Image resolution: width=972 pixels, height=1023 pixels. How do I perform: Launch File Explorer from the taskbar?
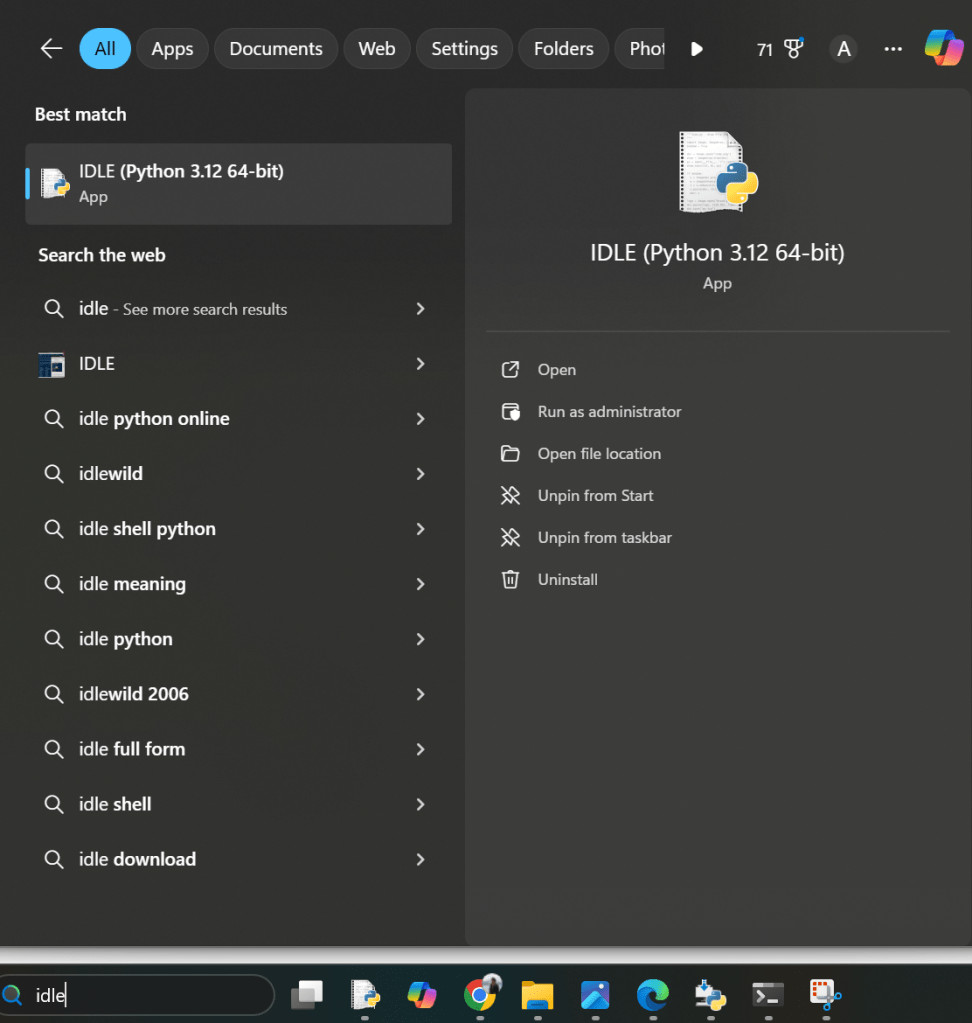pyautogui.click(x=538, y=994)
